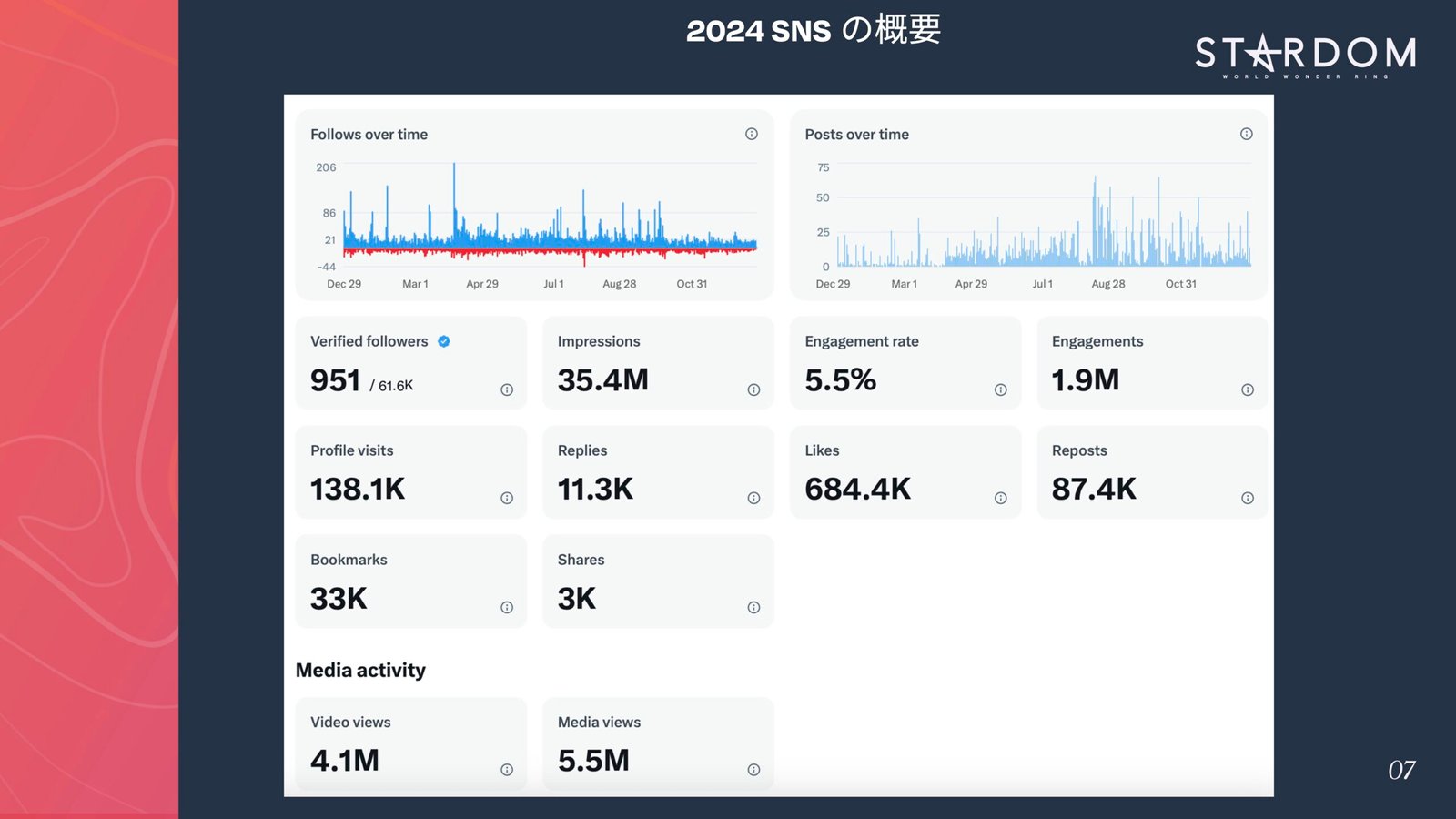Image resolution: width=1456 pixels, height=819 pixels.
Task: Open info icon in Engagement rate card
Action: tap(1001, 389)
